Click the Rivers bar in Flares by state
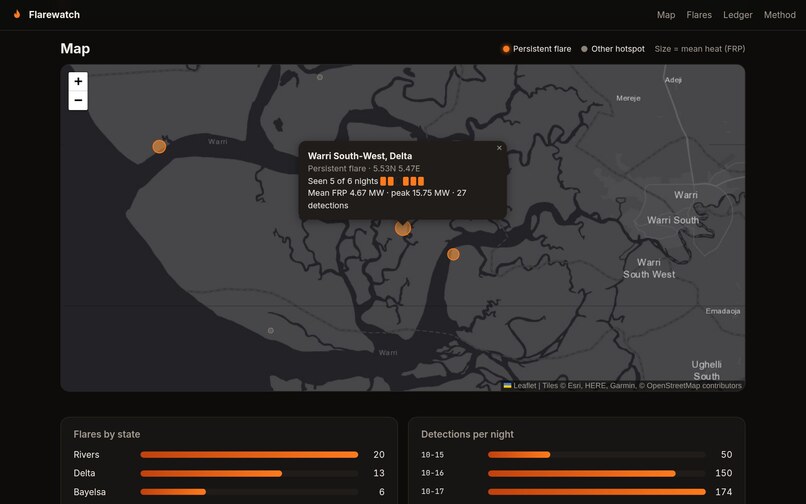Viewport: 806px width, 504px height. tap(249, 455)
